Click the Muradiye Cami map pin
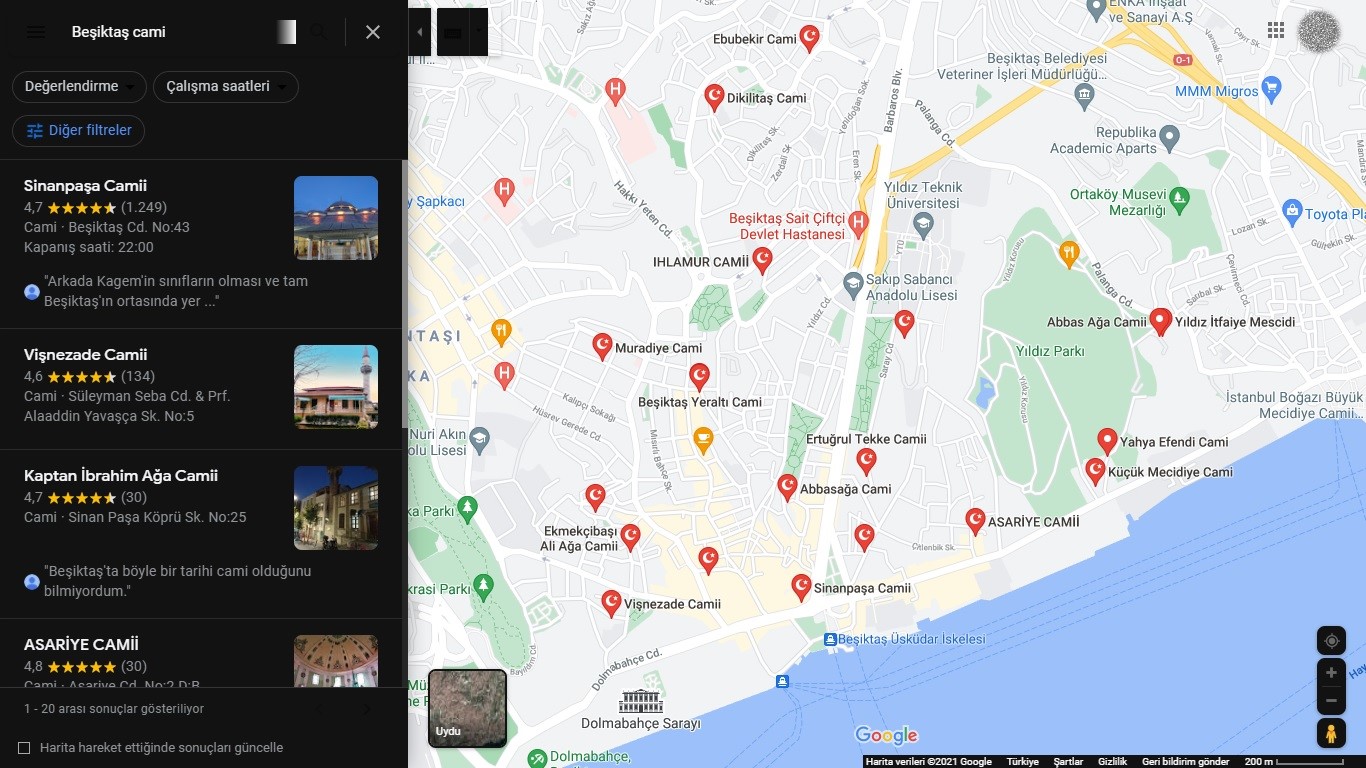This screenshot has height=768, width=1366. point(602,346)
